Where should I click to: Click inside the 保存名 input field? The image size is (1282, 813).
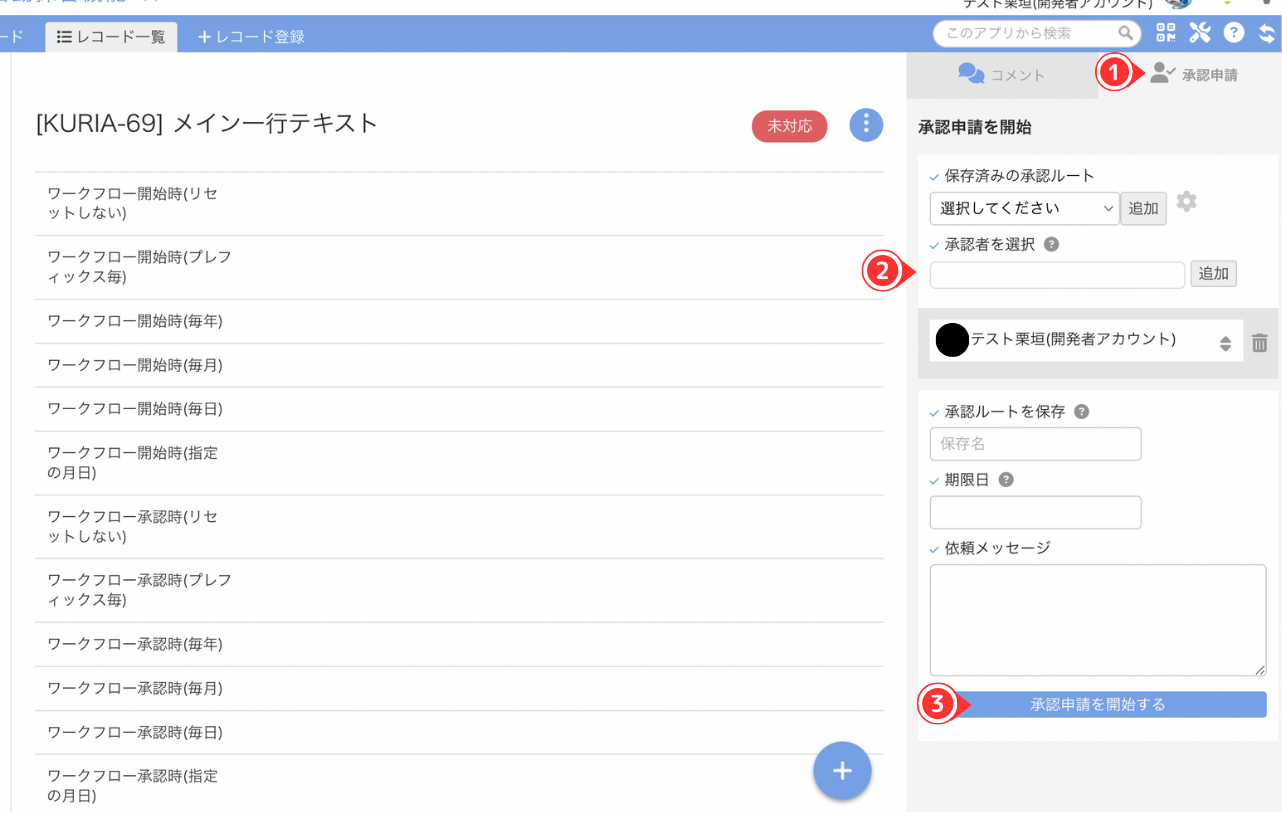[x=1035, y=444]
